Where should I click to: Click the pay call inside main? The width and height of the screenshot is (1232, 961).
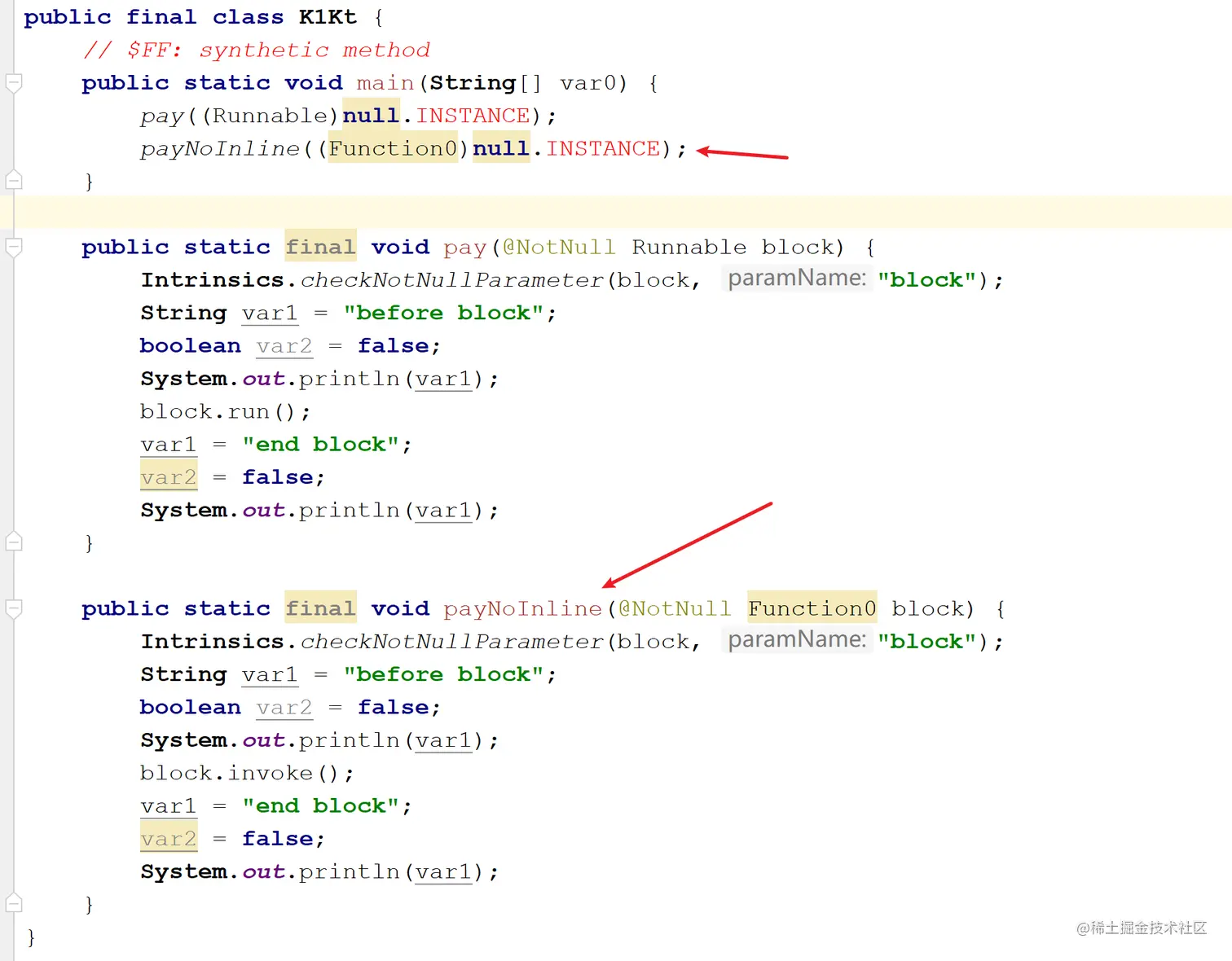(x=162, y=116)
